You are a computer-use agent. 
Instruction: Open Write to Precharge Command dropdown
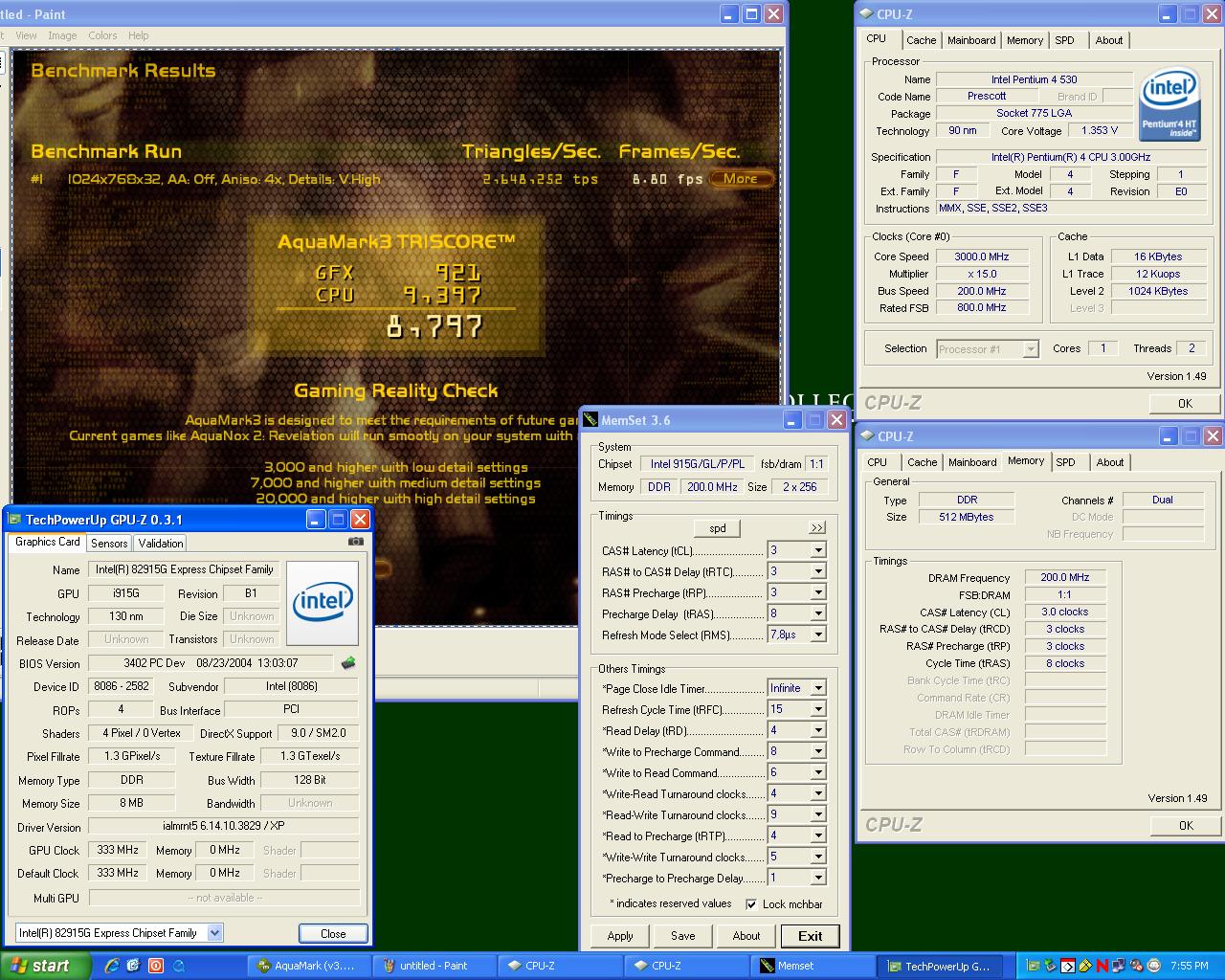818,751
